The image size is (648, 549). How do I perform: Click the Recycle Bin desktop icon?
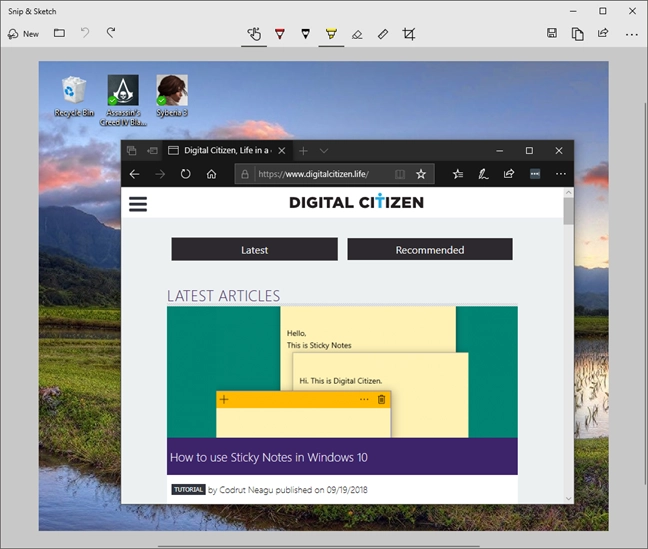[x=74, y=96]
